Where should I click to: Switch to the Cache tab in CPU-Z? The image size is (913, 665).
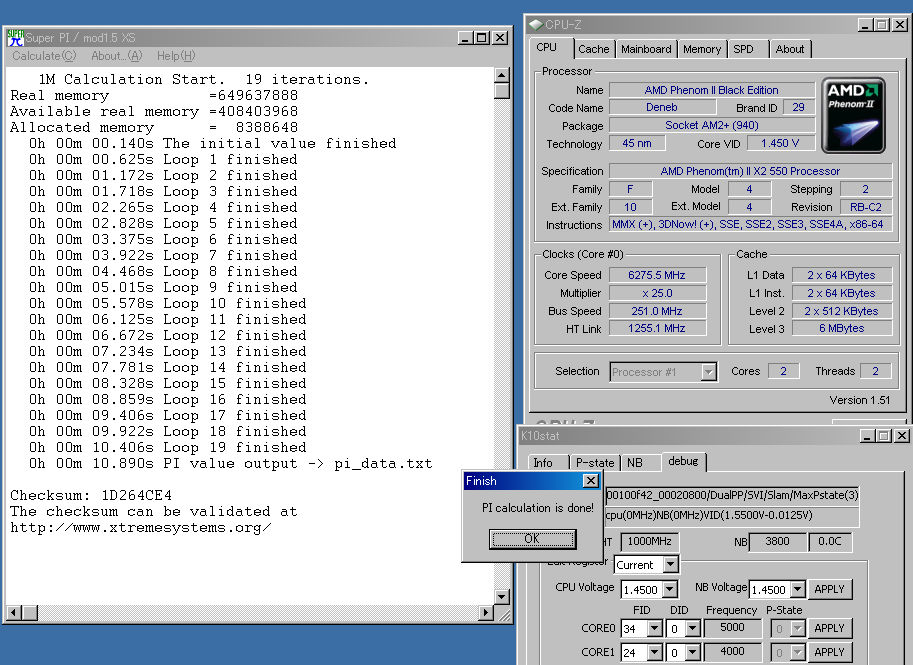[x=593, y=49]
